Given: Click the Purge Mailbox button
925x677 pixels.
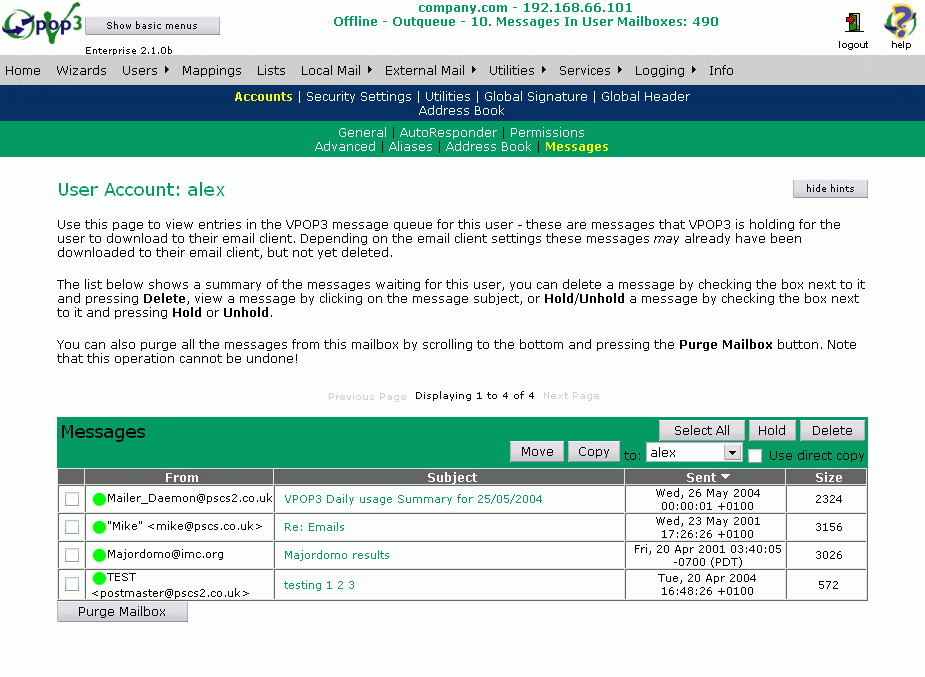Looking at the screenshot, I should (x=122, y=612).
